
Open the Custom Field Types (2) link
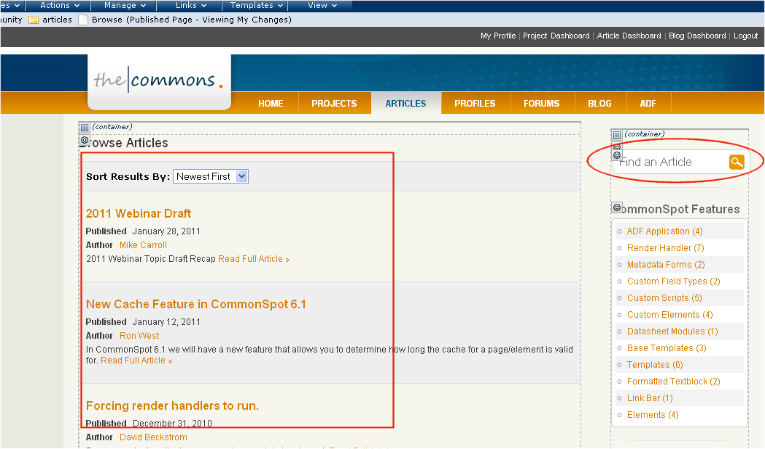(x=673, y=282)
